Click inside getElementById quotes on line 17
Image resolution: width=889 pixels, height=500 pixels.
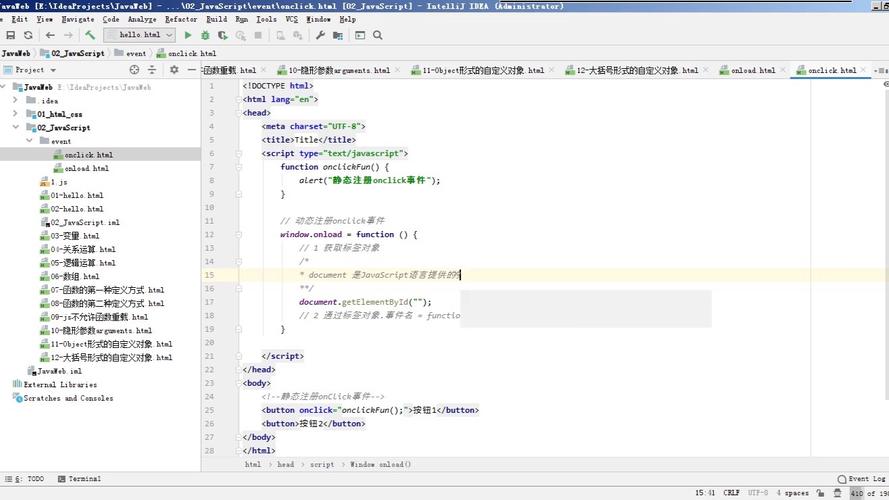419,302
